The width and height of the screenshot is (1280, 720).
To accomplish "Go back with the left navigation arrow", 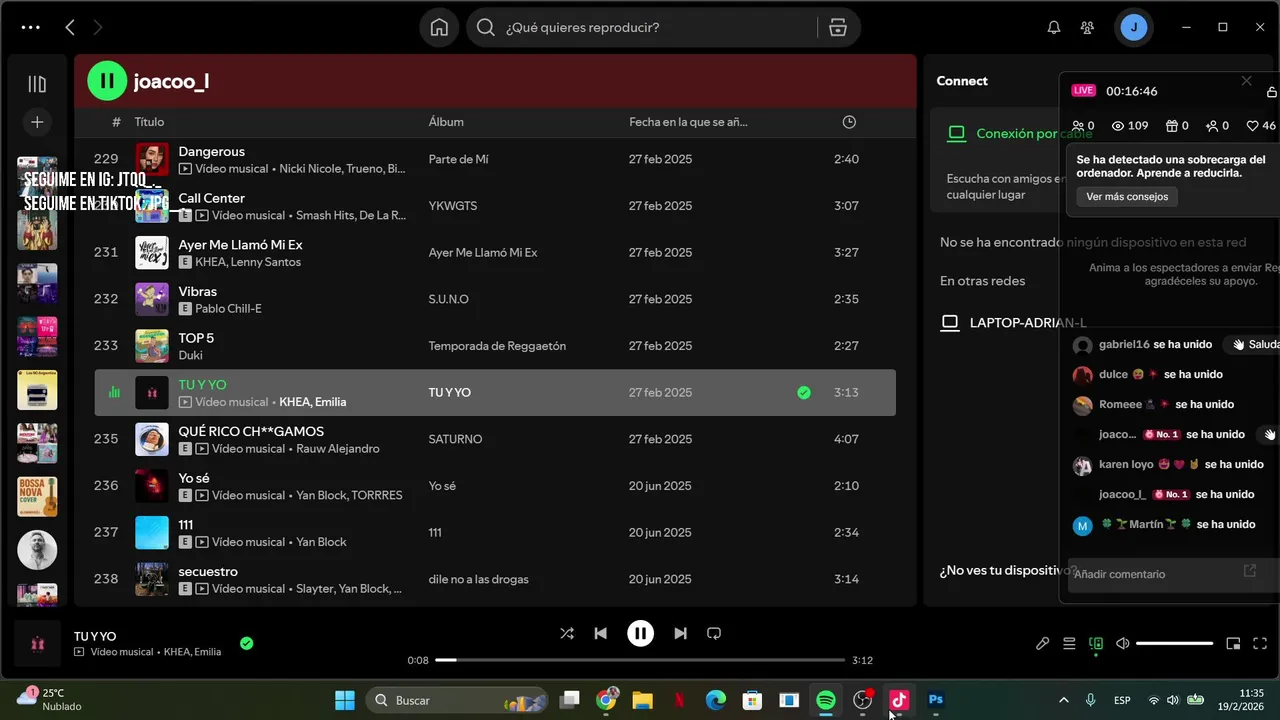I will 70,27.
